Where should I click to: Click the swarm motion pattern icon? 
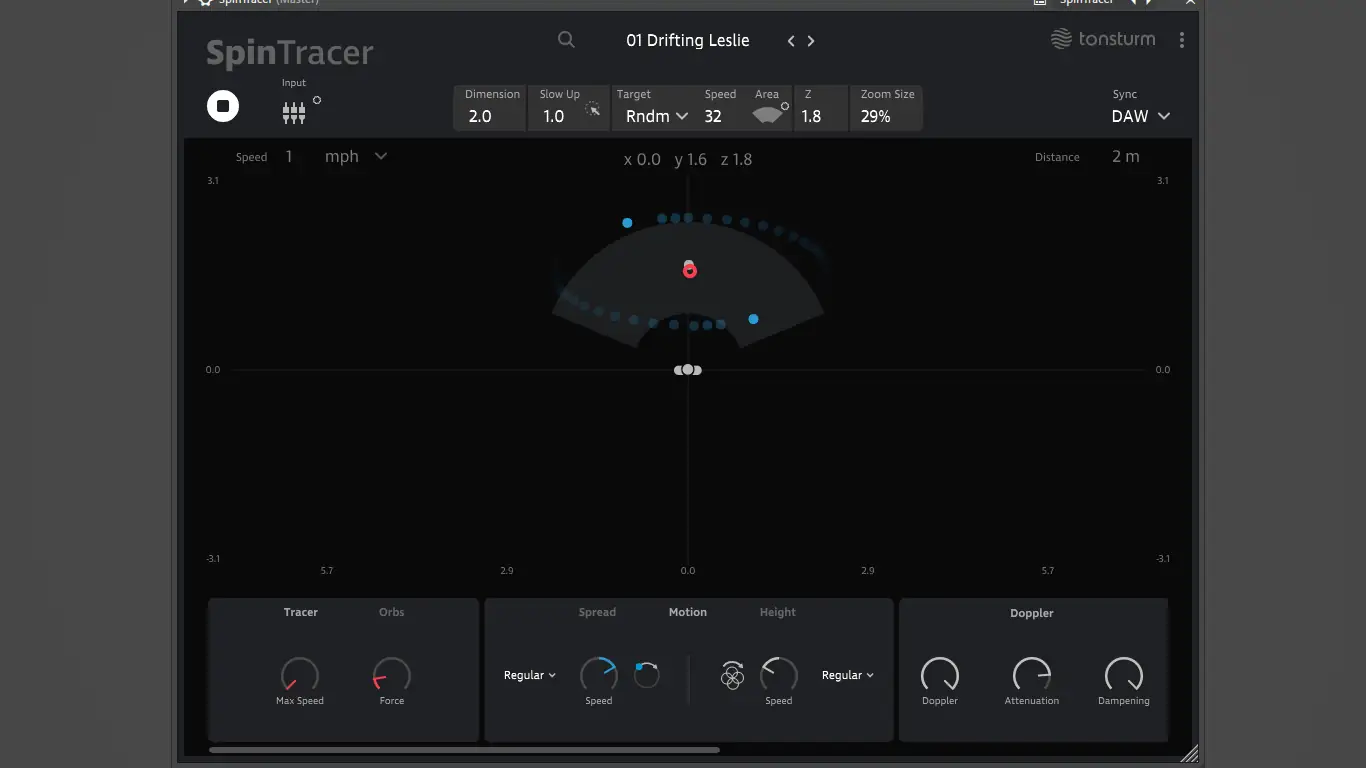tap(731, 676)
